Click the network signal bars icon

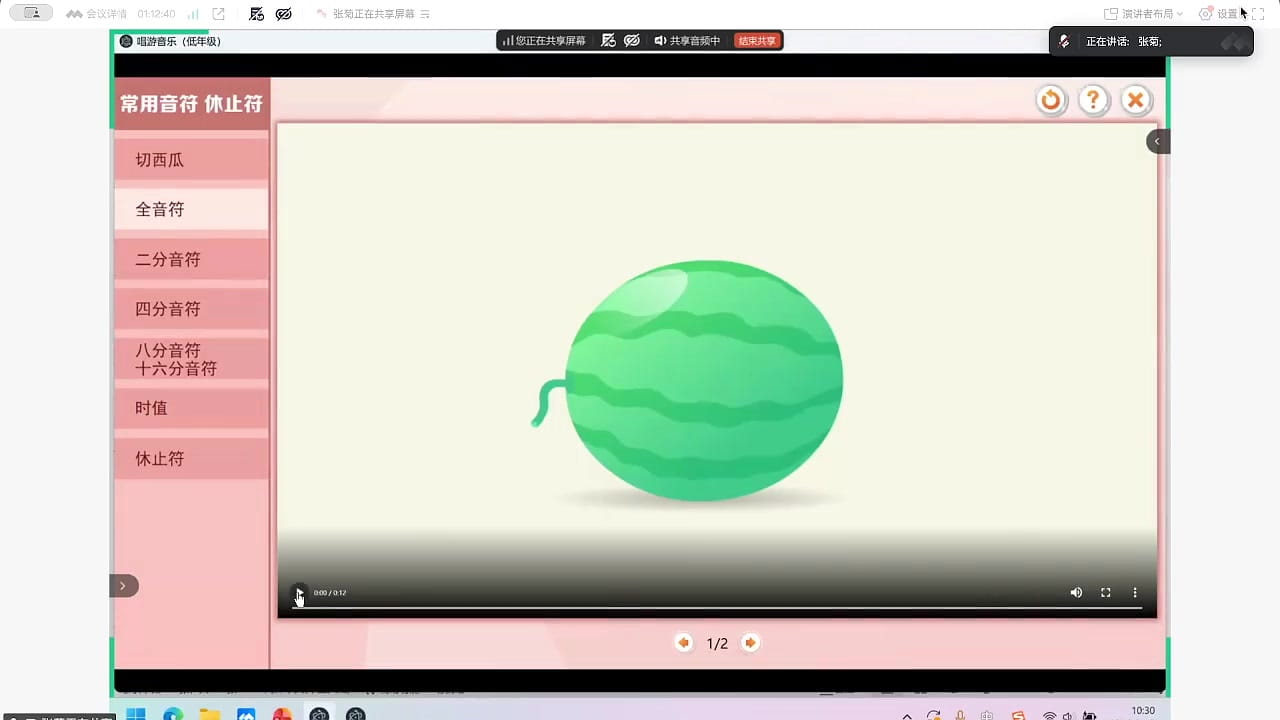192,14
